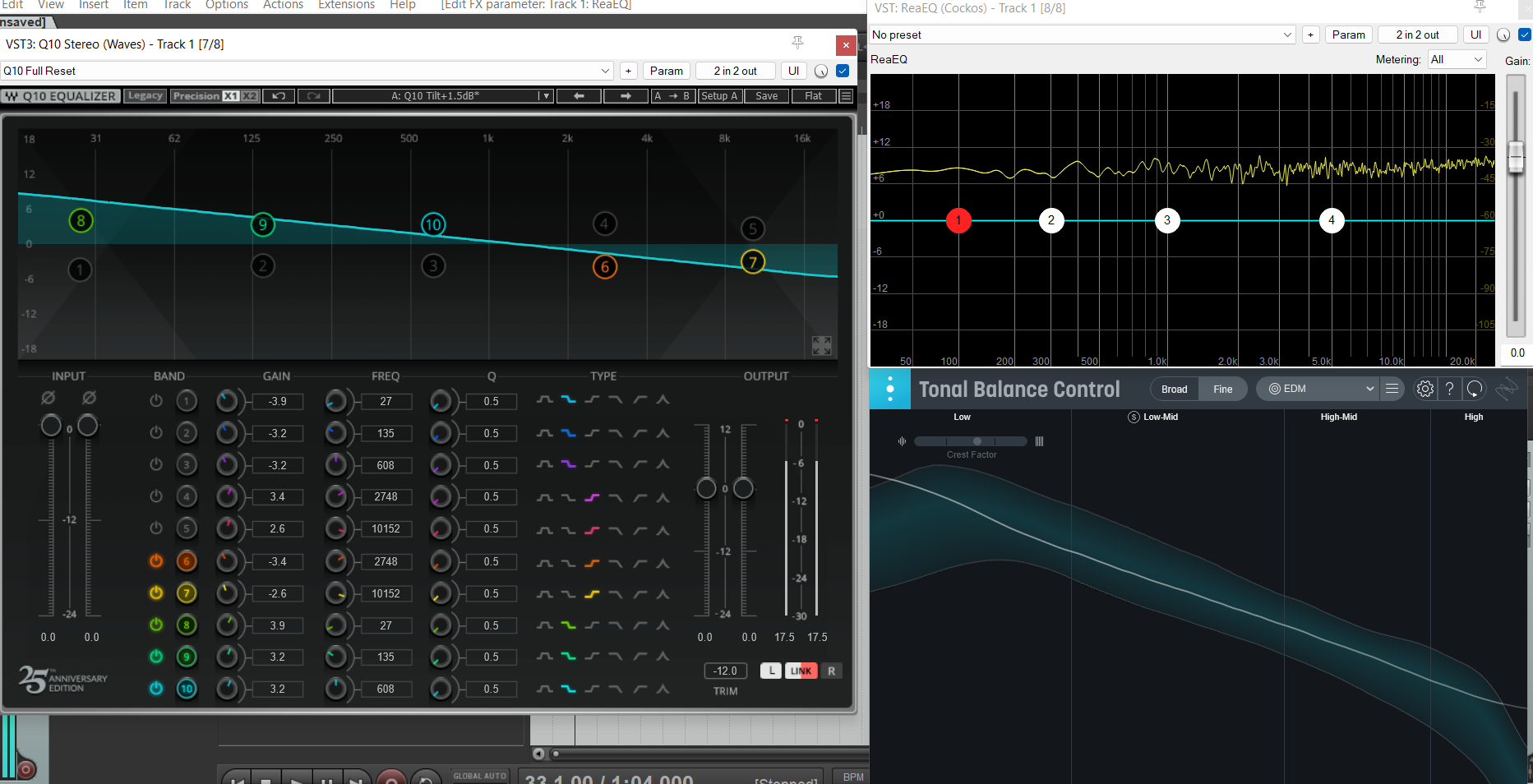Viewport: 1533px width, 784px height.
Task: Click the left output fader knob
Action: tap(705, 488)
